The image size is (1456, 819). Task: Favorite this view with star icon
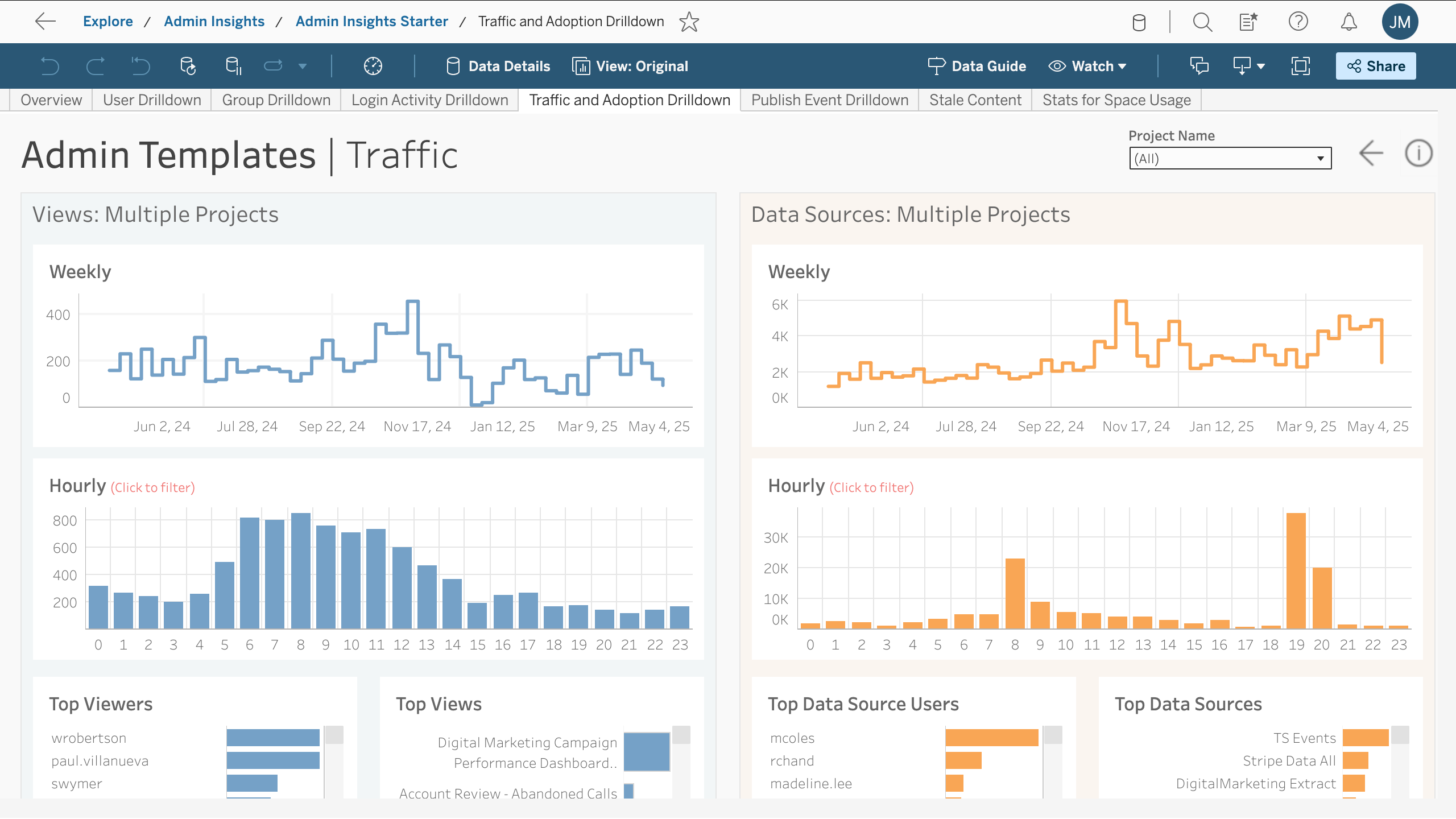pos(689,22)
